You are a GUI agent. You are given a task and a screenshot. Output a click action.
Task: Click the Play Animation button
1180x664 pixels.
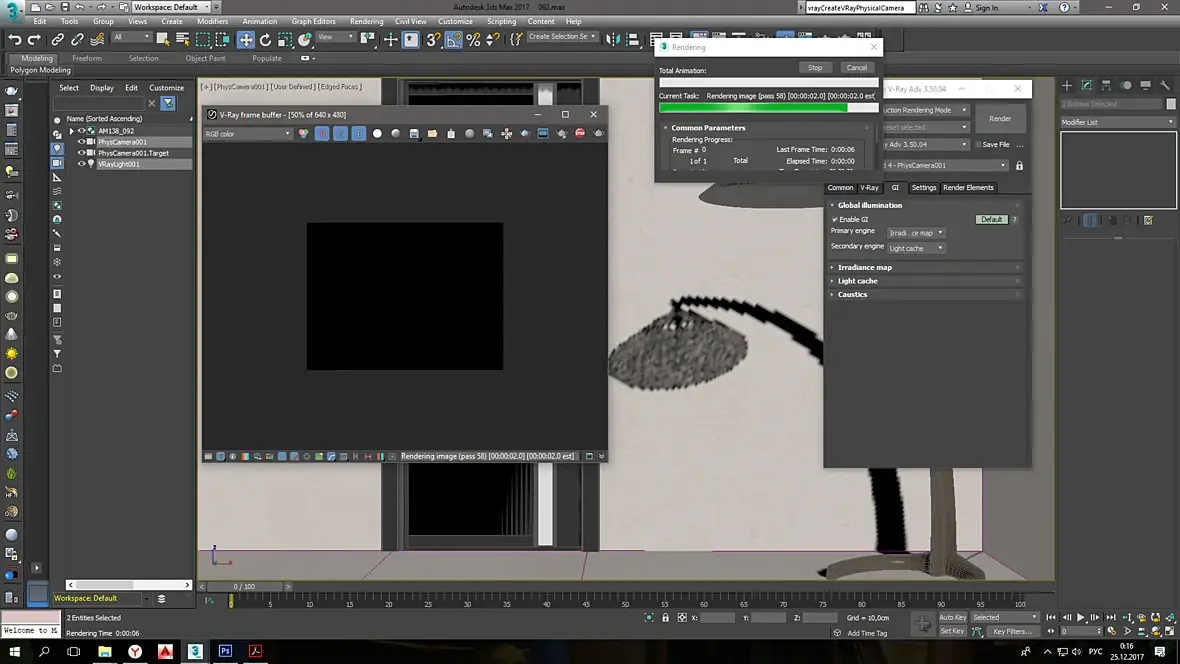pos(1080,618)
